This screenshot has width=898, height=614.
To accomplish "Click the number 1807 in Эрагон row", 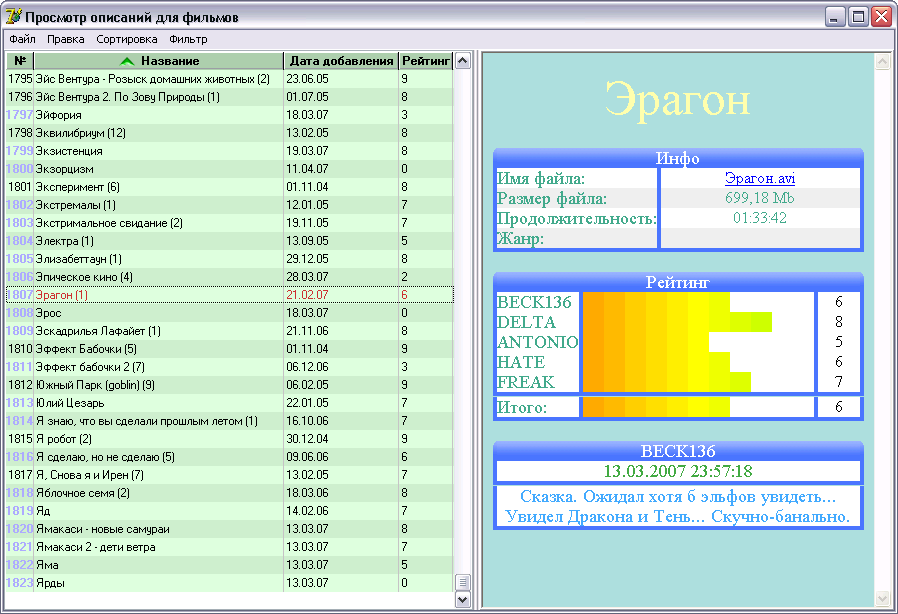I will click(x=19, y=295).
